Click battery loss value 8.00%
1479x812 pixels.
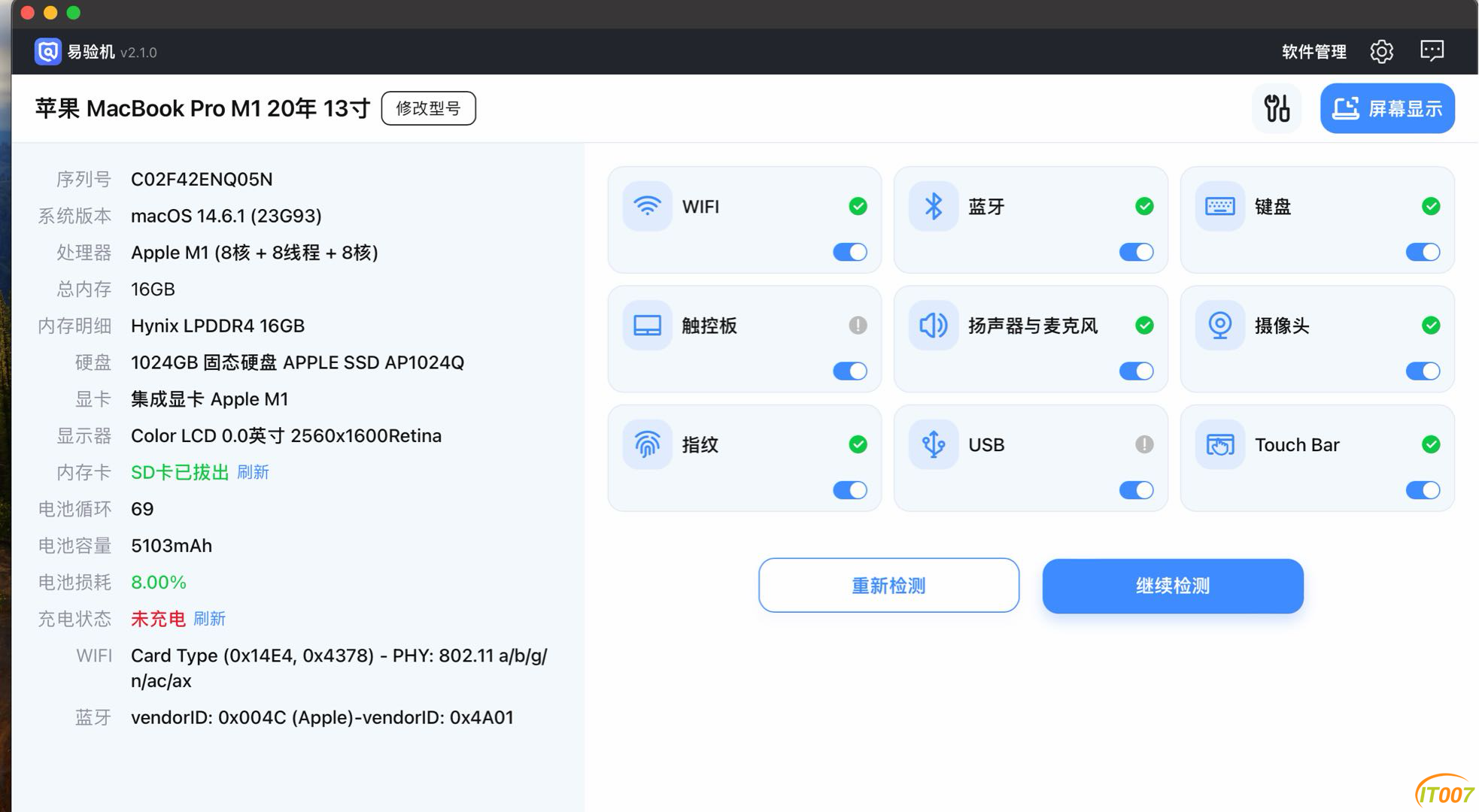pos(159,582)
